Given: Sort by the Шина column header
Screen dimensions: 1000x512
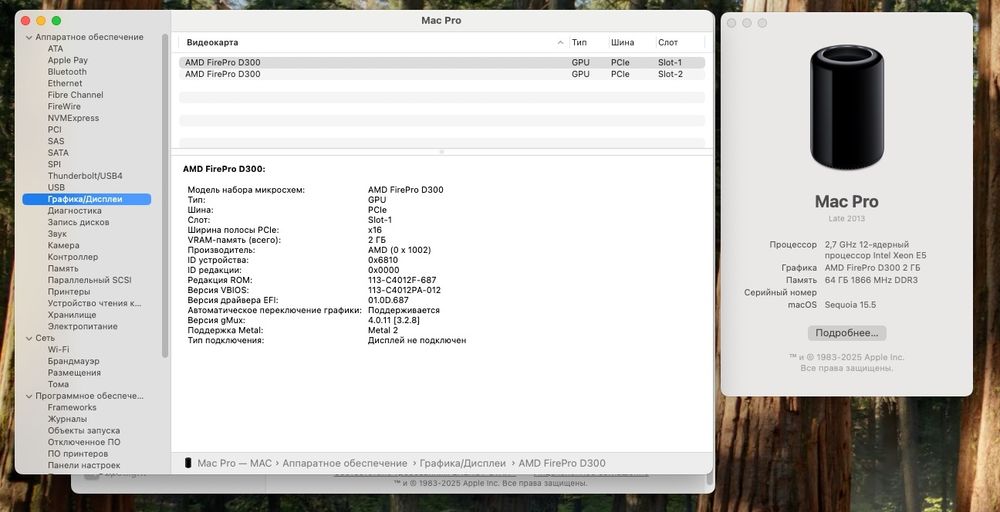Looking at the screenshot, I should pos(622,43).
